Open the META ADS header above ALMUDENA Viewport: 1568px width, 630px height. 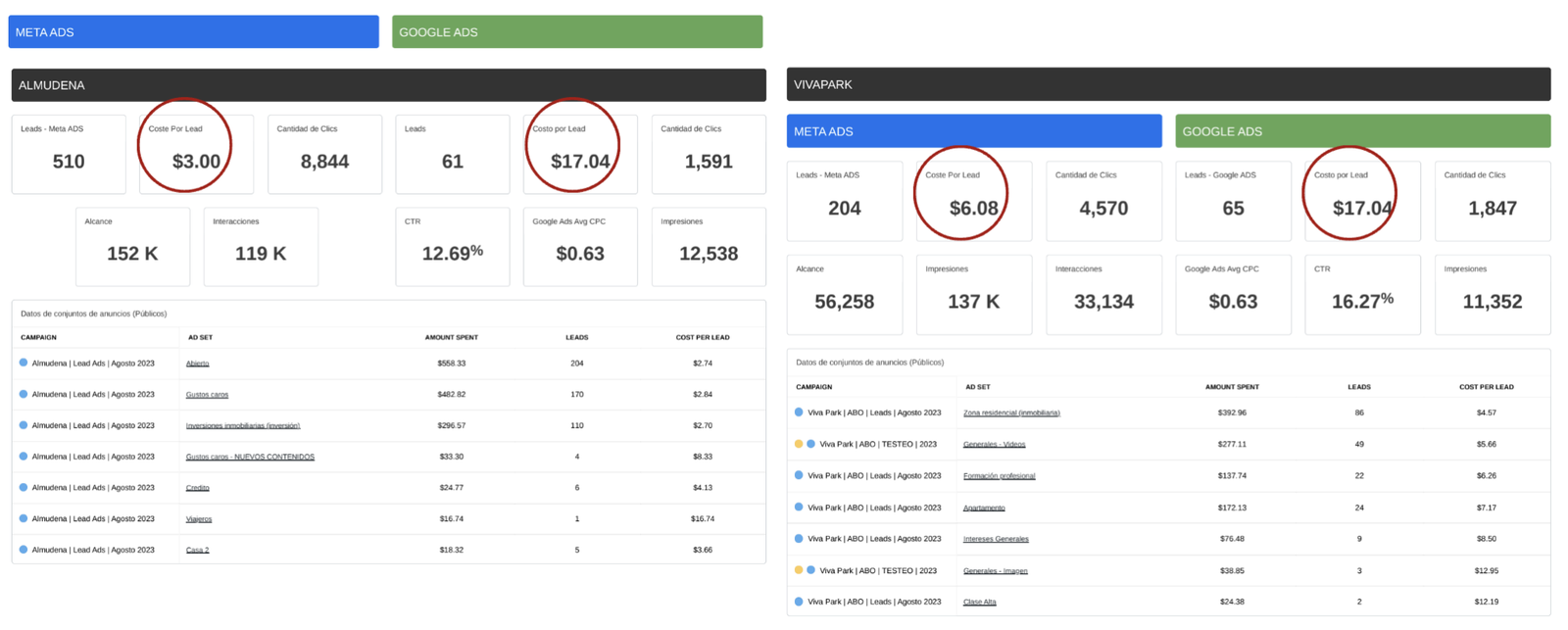click(x=193, y=31)
